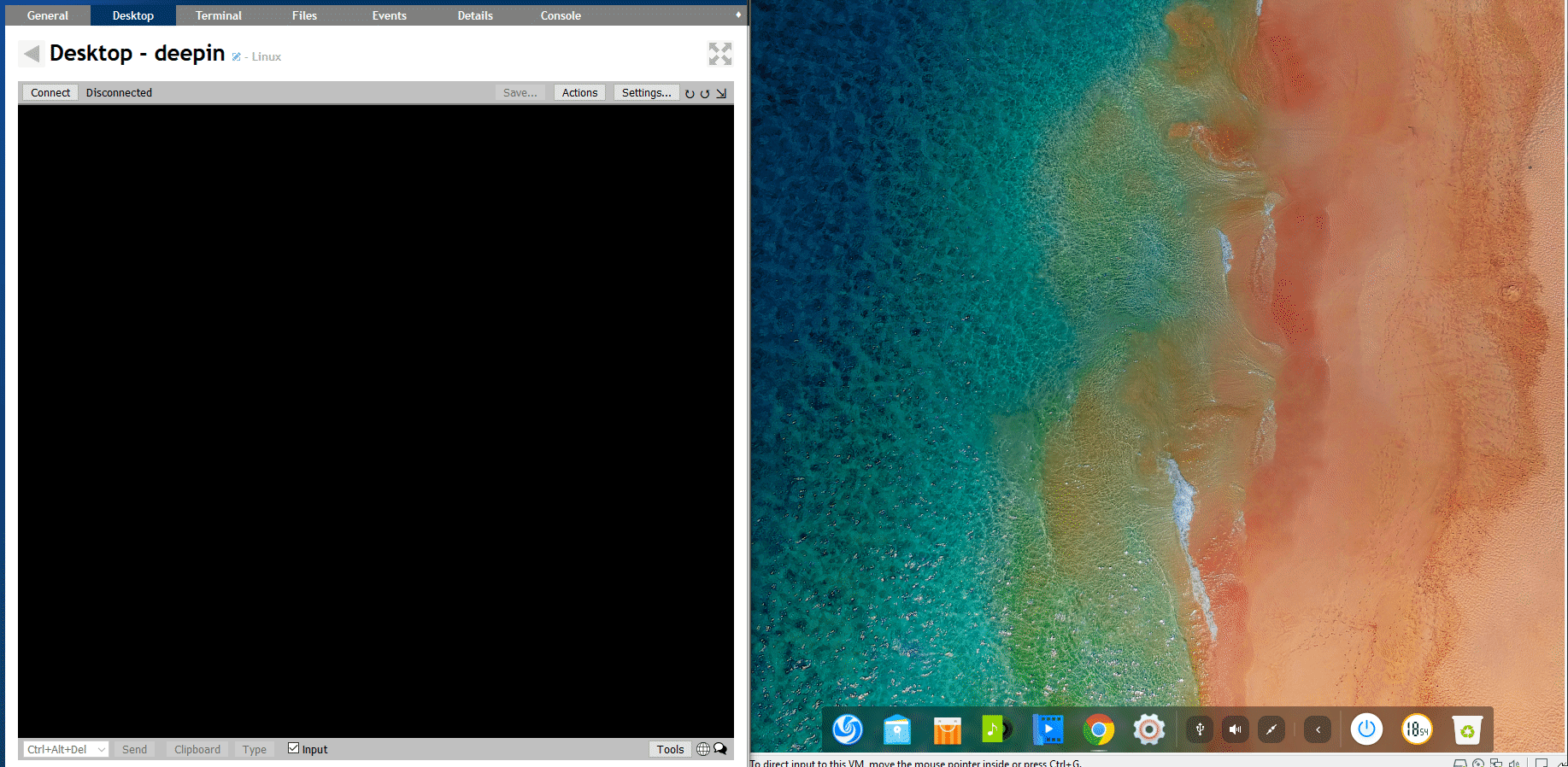Open the Ctrl+Alt+Del key combo dropdown

[66, 749]
